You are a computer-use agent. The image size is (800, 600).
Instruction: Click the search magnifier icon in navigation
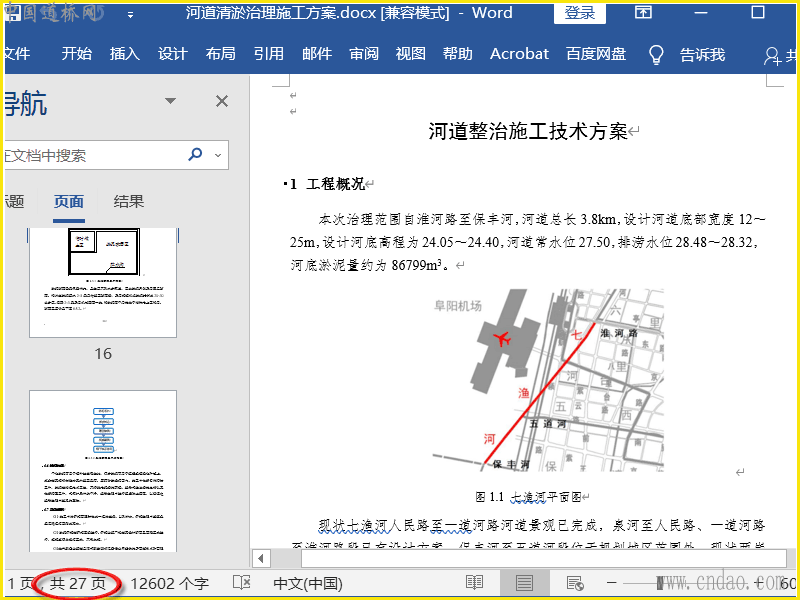point(195,155)
